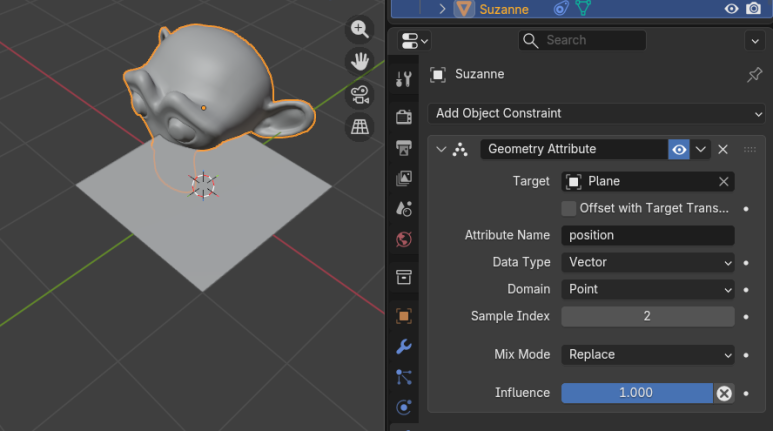Viewport: 773px width, 431px height.
Task: Toggle Geometry Attribute constraint visibility eye
Action: (x=679, y=149)
